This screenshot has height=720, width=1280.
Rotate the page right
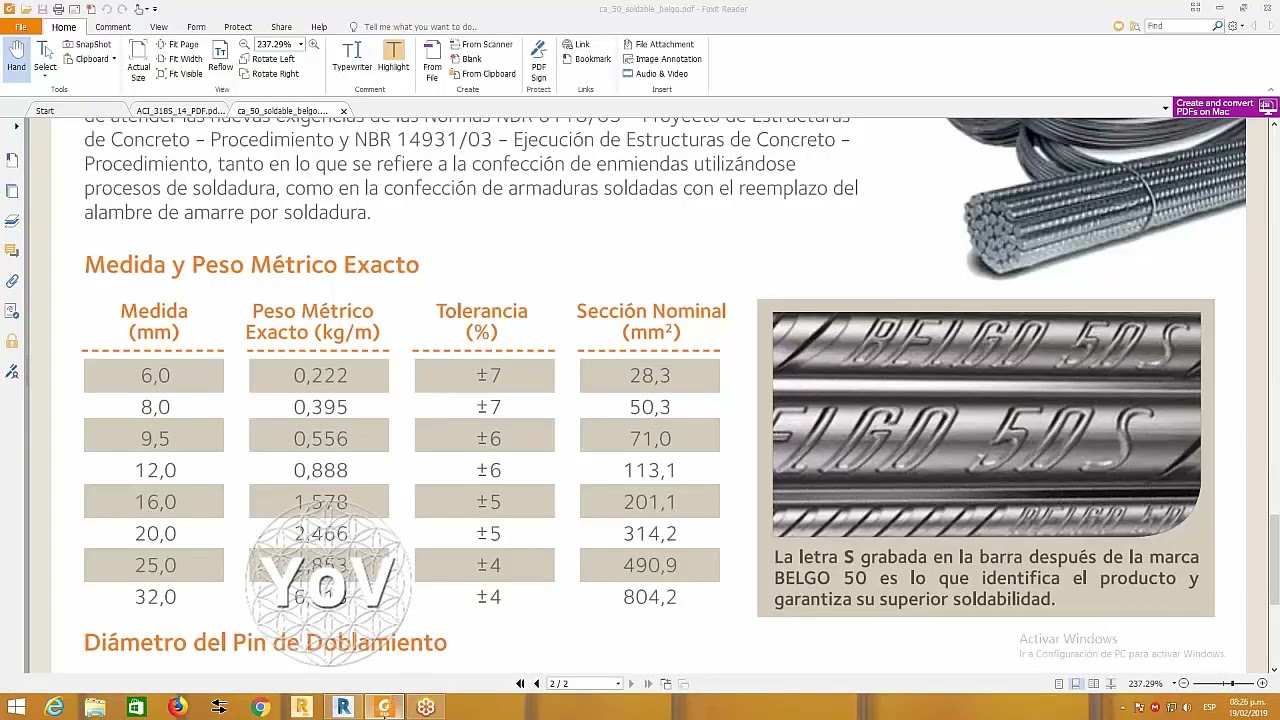tap(268, 74)
